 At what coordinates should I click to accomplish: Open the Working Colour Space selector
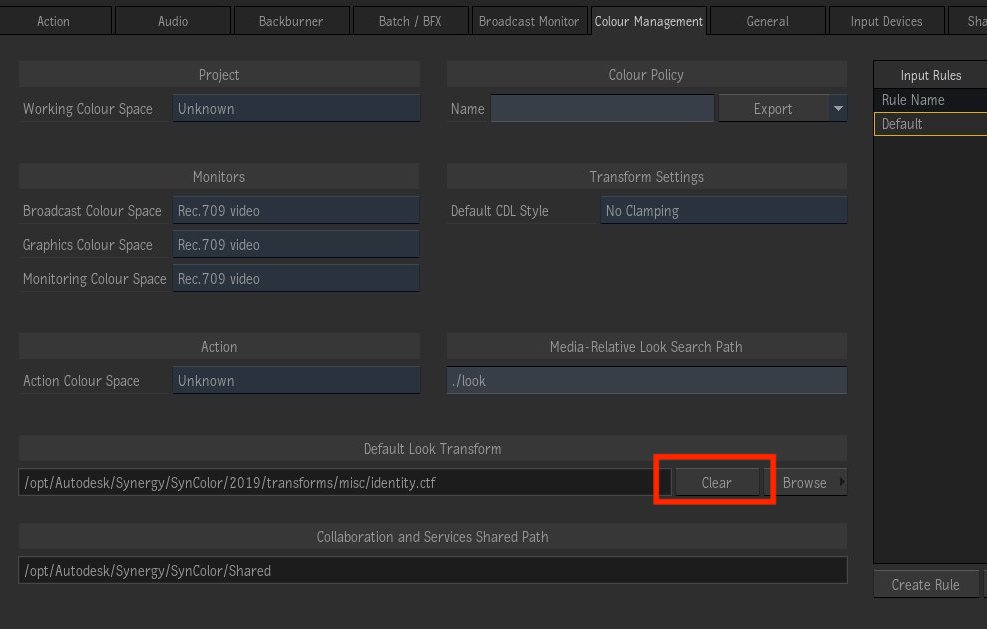296,108
